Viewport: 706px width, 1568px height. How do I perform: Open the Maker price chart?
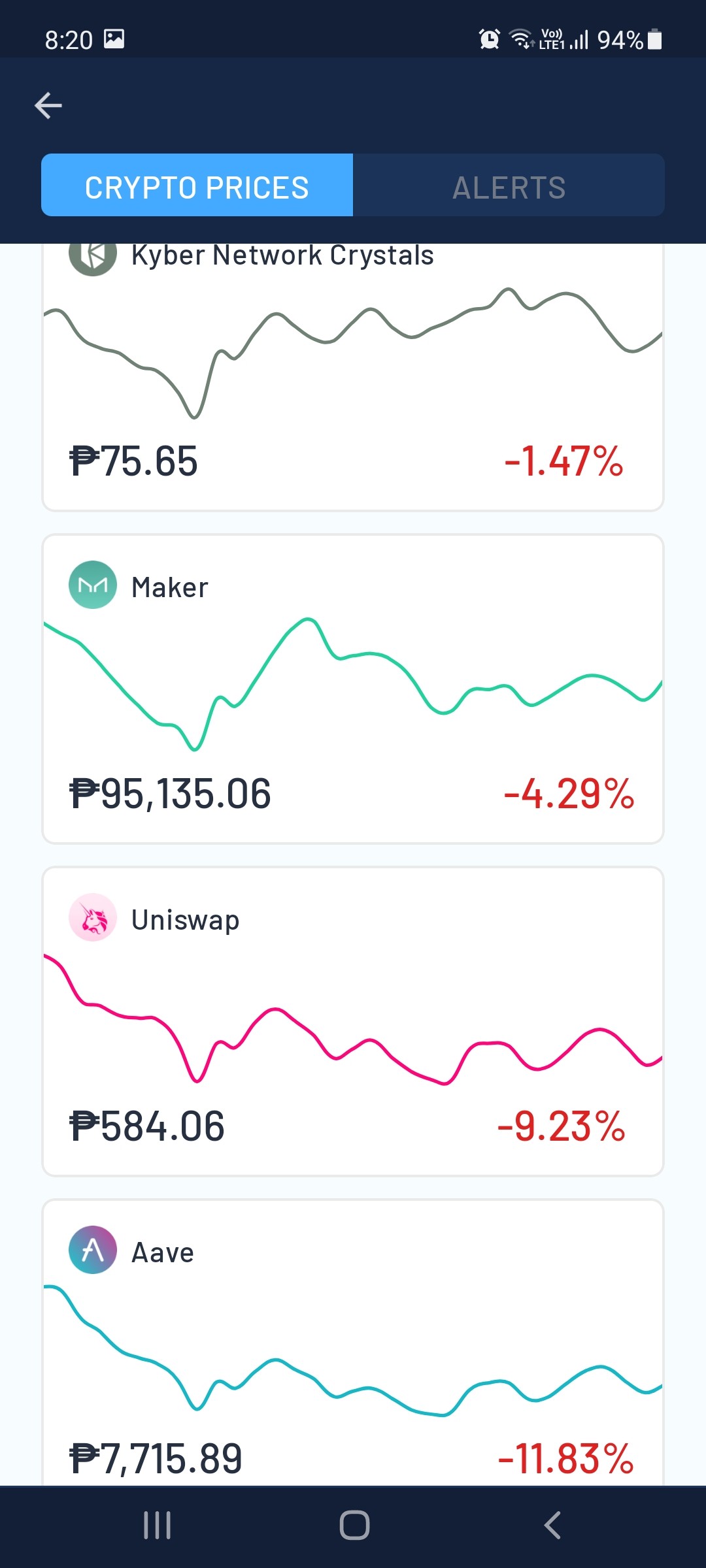(353, 684)
